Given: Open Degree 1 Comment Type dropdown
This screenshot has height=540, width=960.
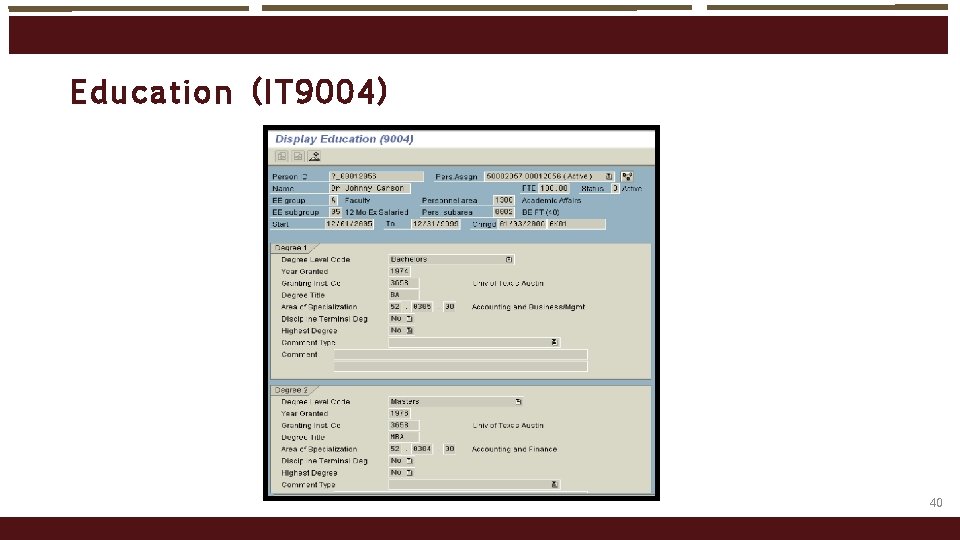Looking at the screenshot, I should click(554, 342).
